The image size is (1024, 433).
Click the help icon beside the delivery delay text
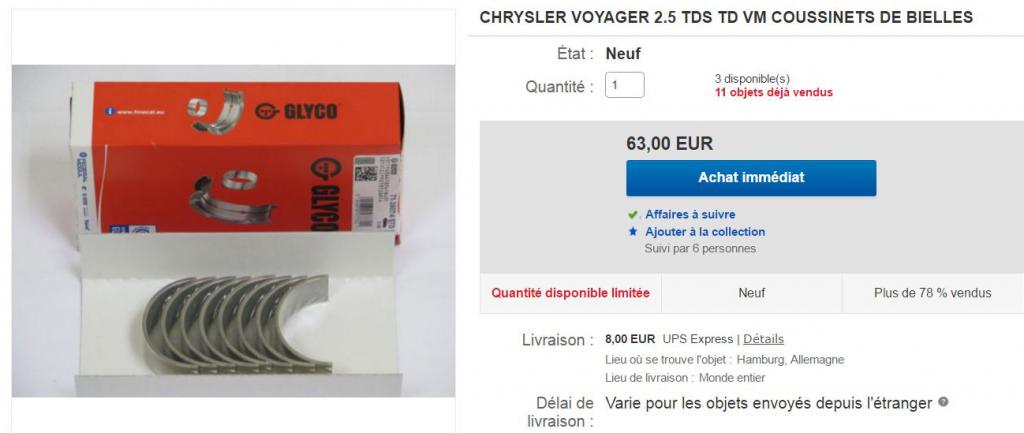point(943,402)
